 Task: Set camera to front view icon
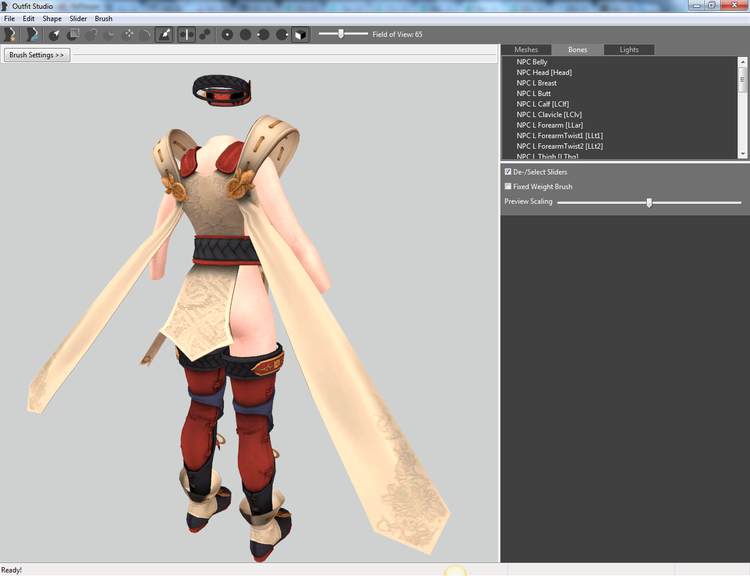tap(228, 34)
